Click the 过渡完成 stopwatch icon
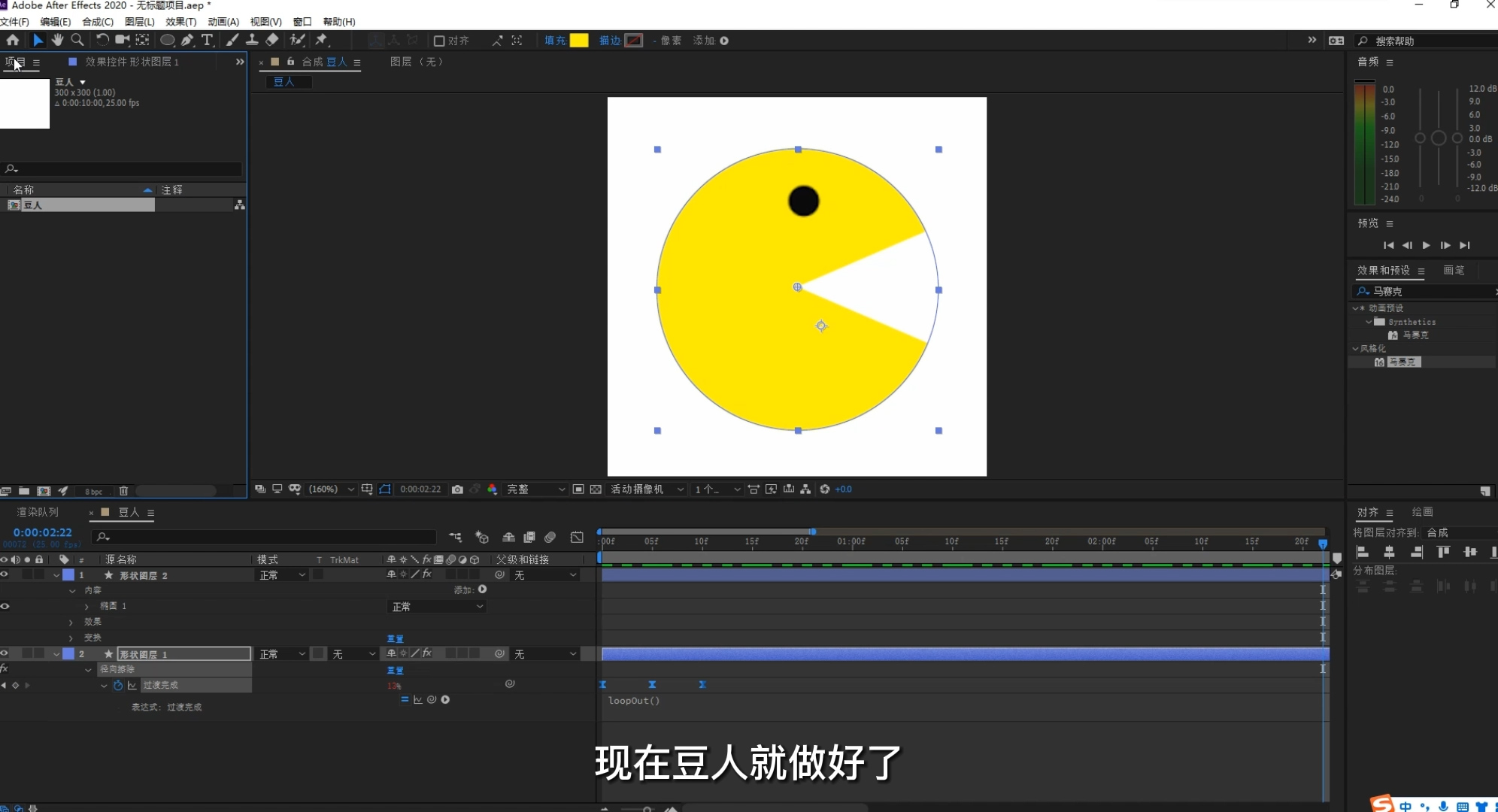 [x=117, y=685]
